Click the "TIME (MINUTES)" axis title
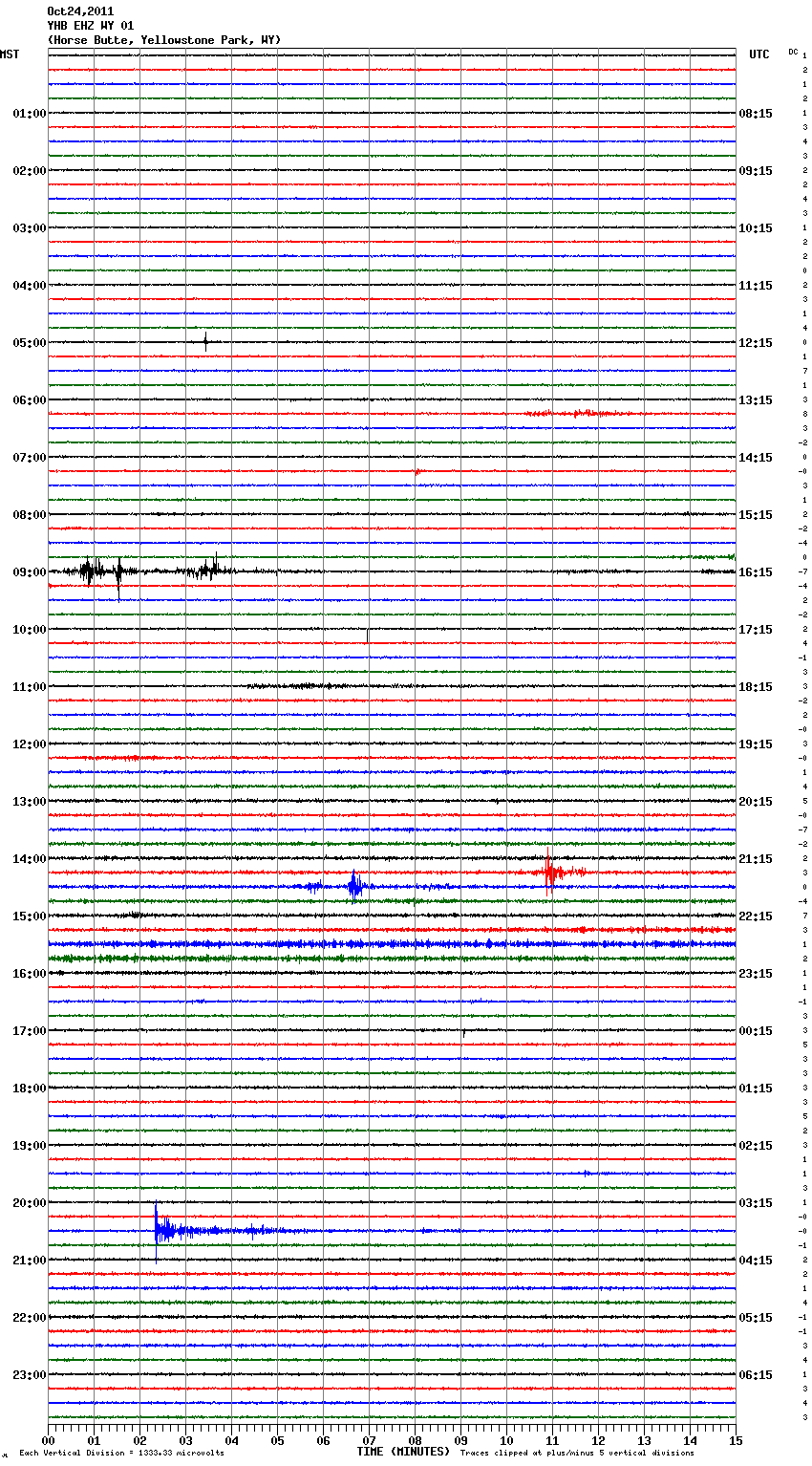 pyautogui.click(x=403, y=1452)
